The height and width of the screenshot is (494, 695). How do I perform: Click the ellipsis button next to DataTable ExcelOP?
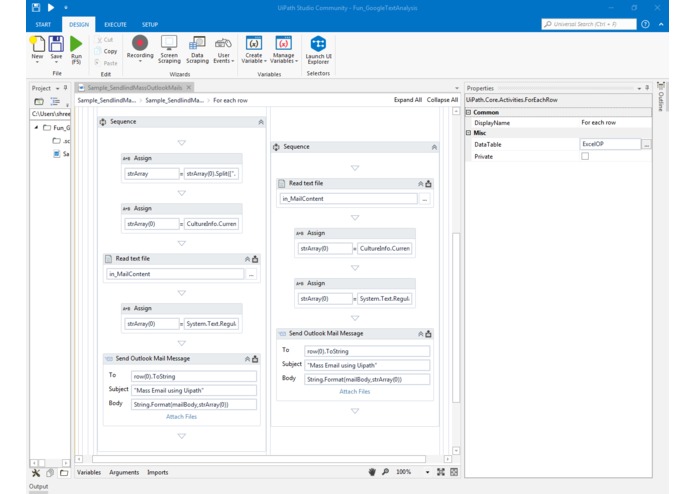point(647,144)
